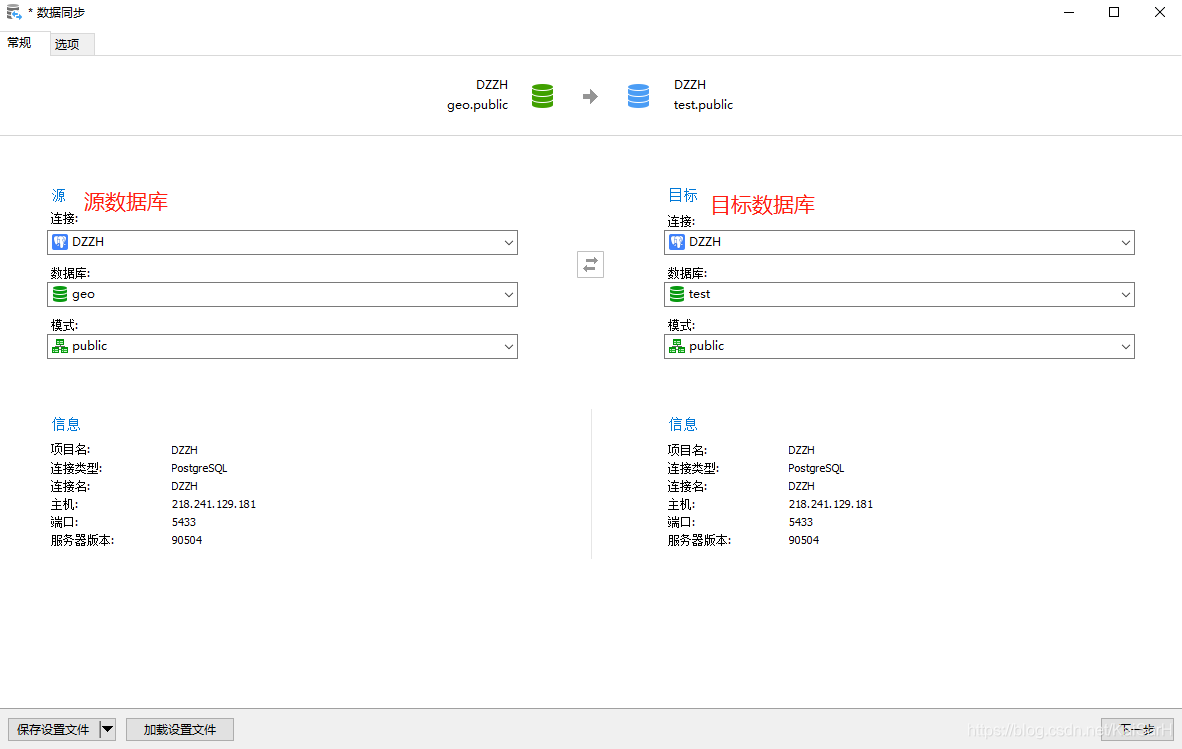
Task: Click the PostgreSQL icon in source connection field
Action: [59, 241]
